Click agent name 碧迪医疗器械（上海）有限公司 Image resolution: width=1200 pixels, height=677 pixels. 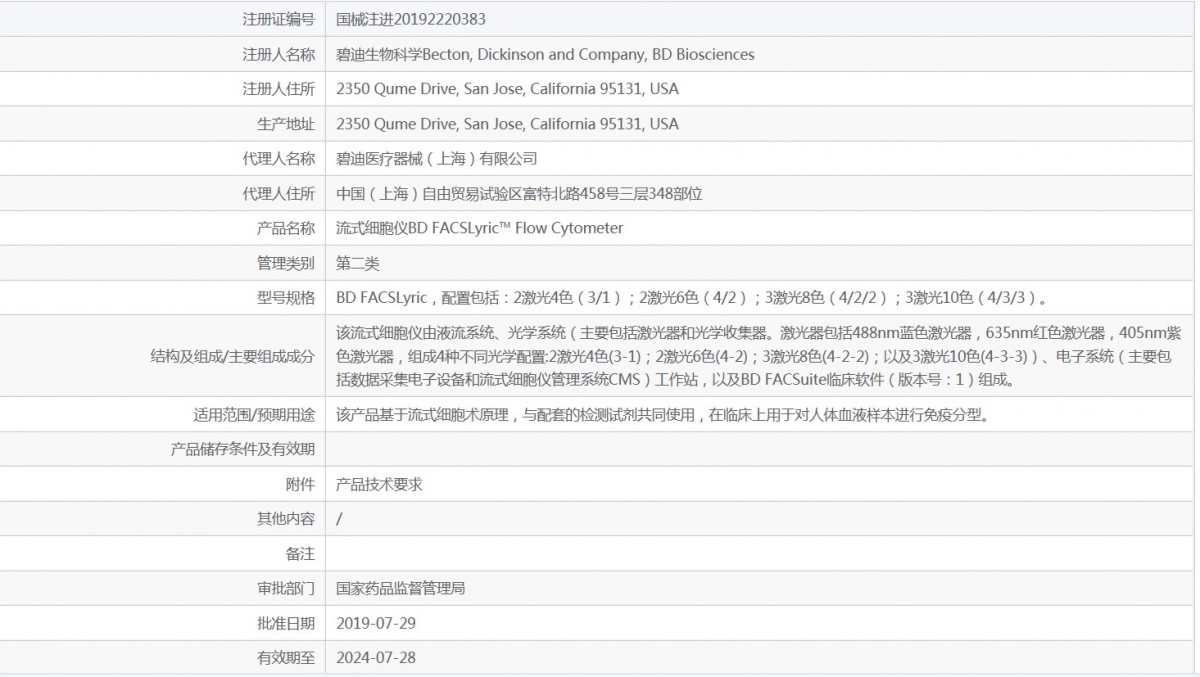pos(438,158)
